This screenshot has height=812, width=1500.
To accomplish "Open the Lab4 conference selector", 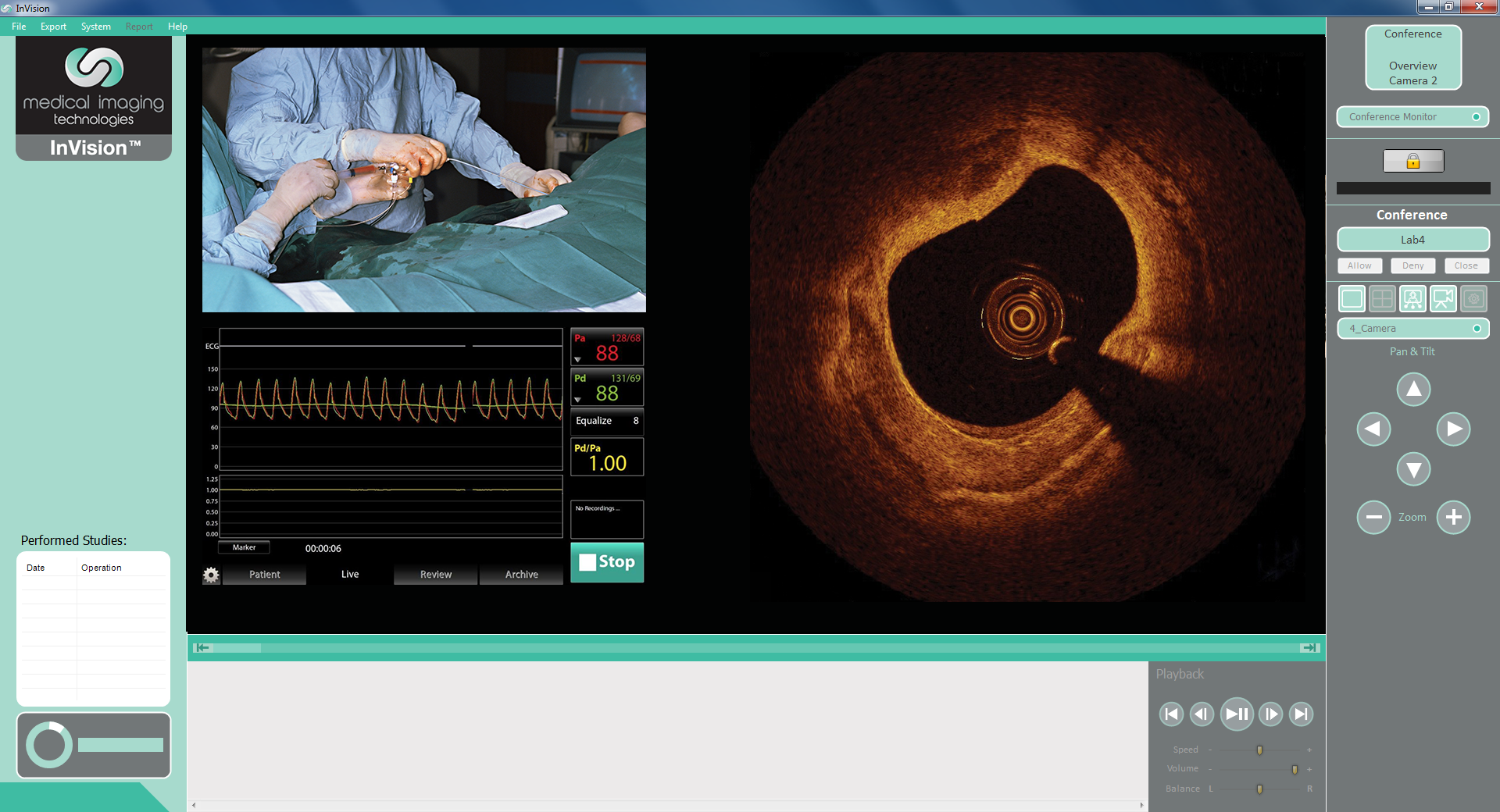I will [1413, 240].
